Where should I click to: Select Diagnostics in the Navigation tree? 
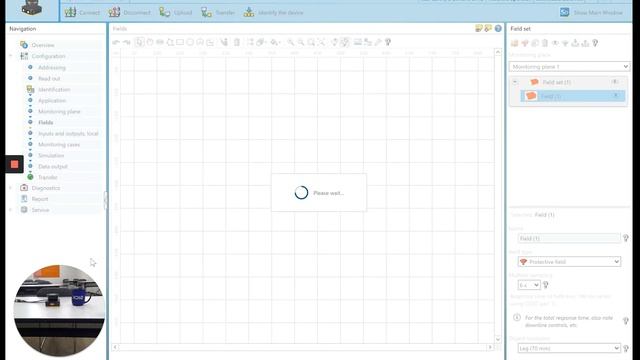(x=46, y=188)
